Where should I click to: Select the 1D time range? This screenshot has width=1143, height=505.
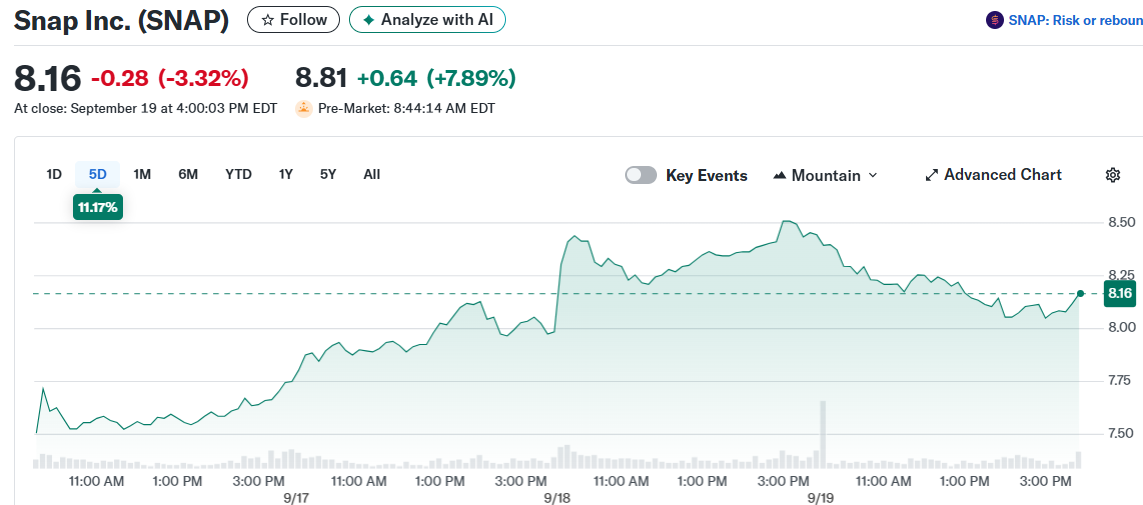click(54, 175)
